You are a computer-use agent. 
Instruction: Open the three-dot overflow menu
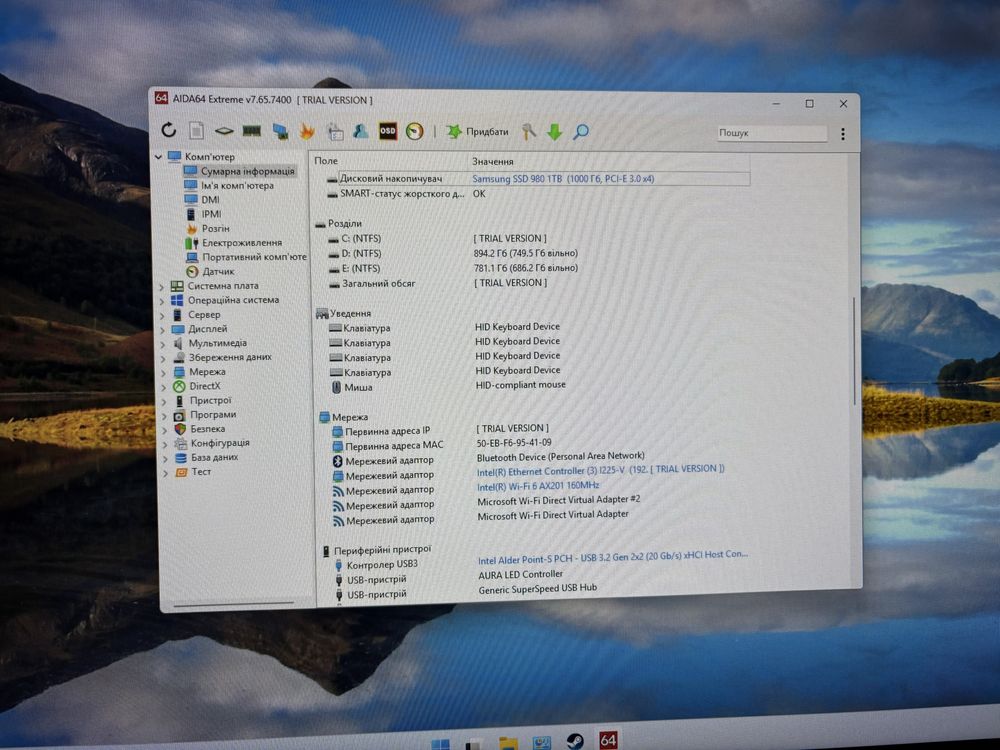pyautogui.click(x=842, y=134)
